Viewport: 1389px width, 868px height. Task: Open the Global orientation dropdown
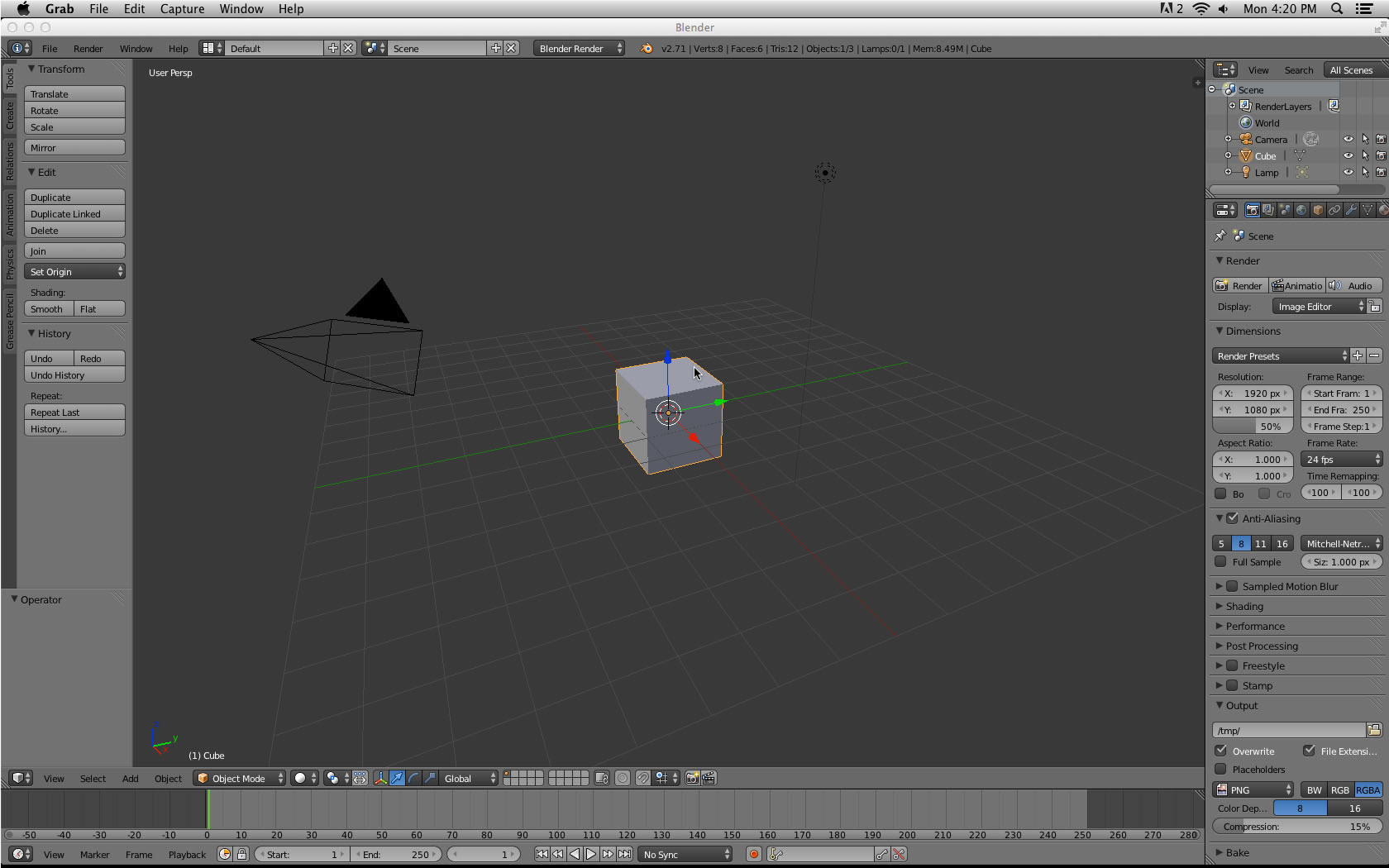pos(469,778)
